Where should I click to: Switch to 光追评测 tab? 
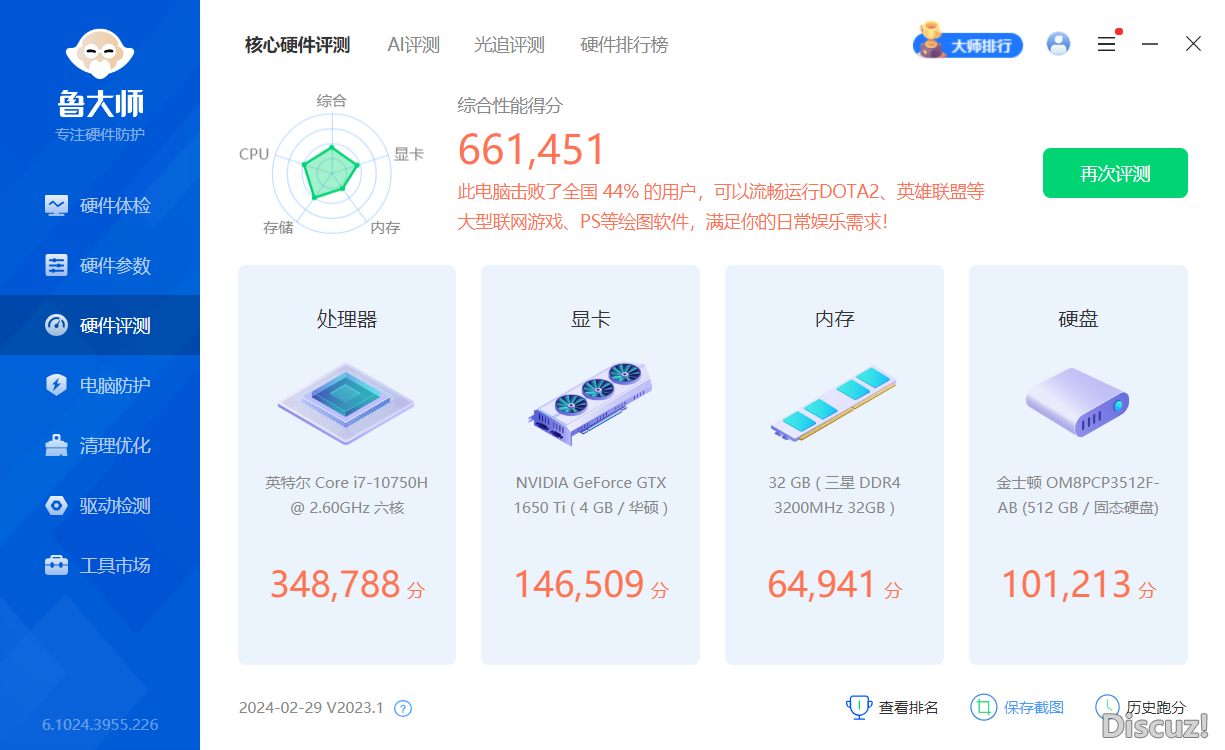click(x=510, y=45)
